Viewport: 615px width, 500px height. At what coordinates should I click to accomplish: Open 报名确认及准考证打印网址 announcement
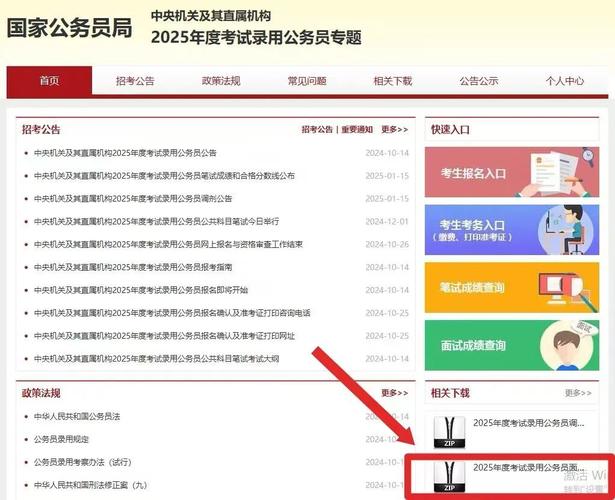(164, 336)
